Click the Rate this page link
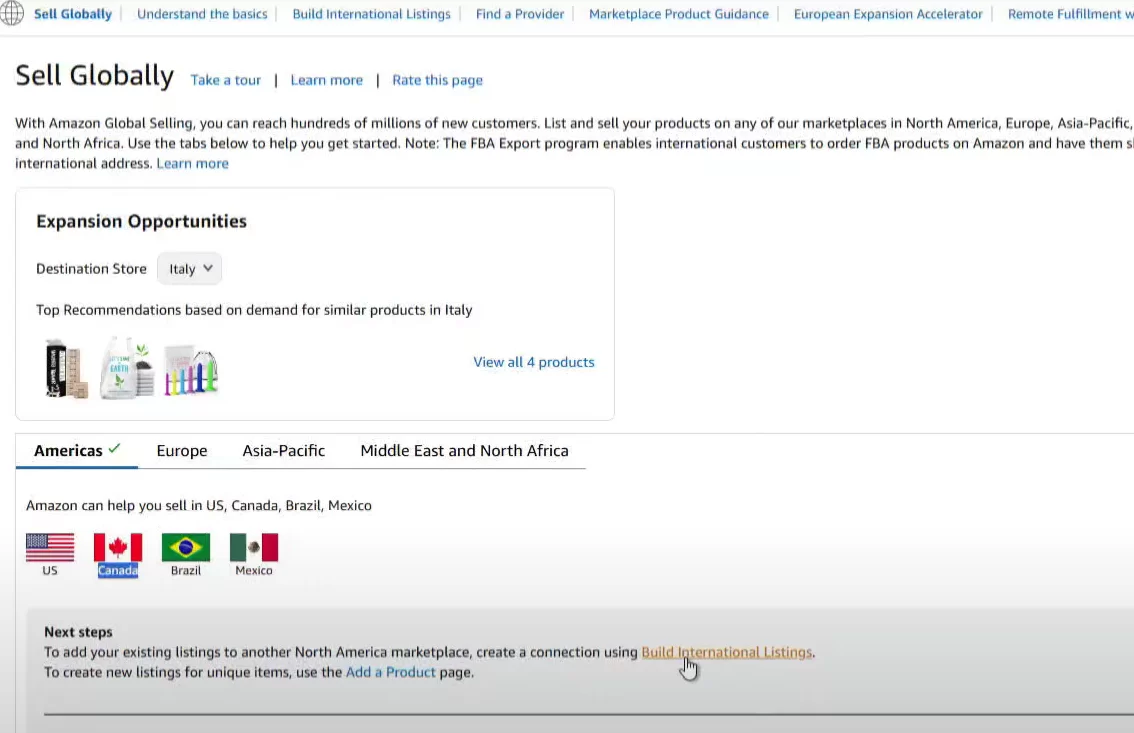This screenshot has width=1134, height=733. pyautogui.click(x=438, y=80)
